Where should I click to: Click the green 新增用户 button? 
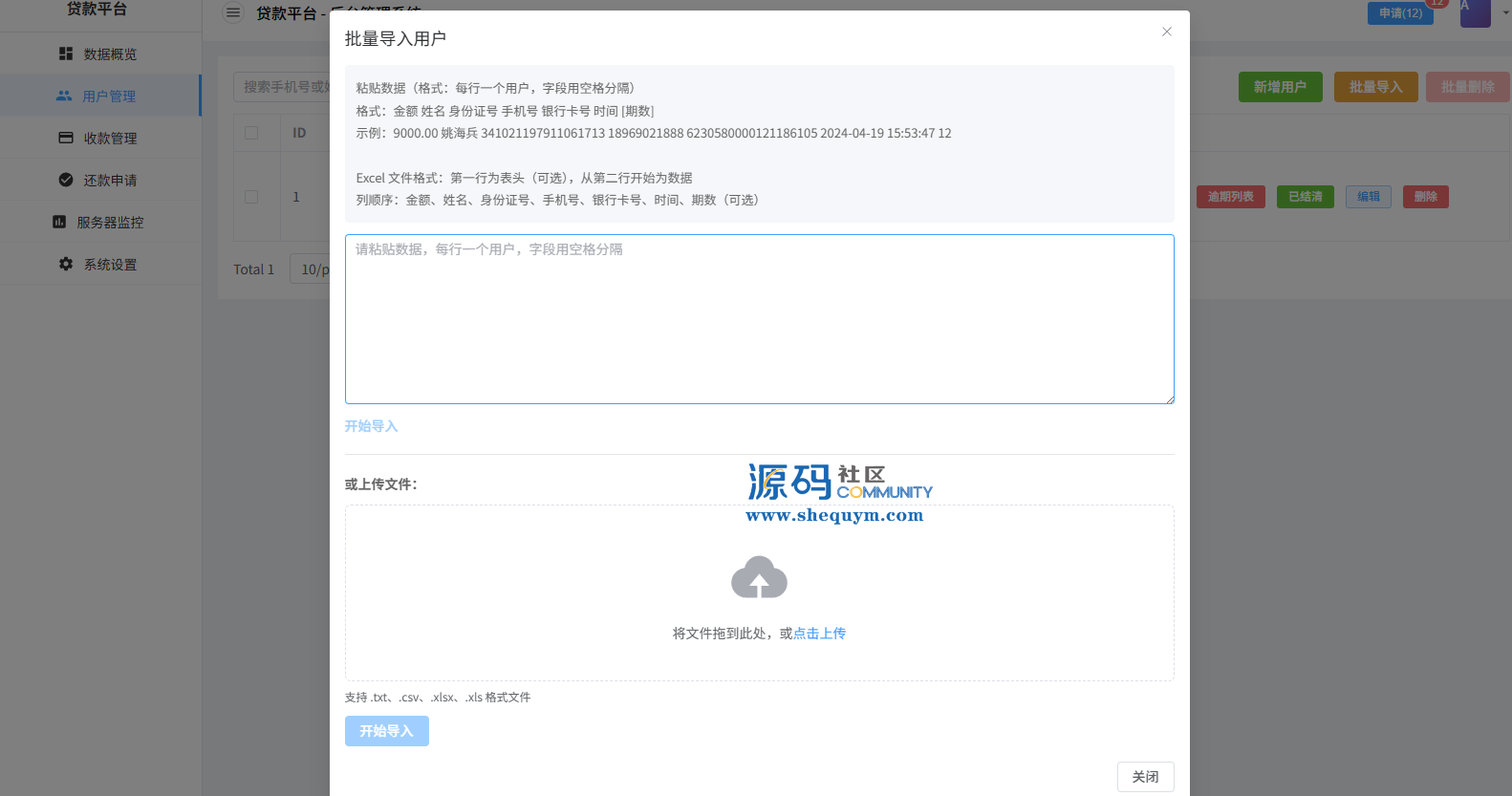click(x=1280, y=87)
